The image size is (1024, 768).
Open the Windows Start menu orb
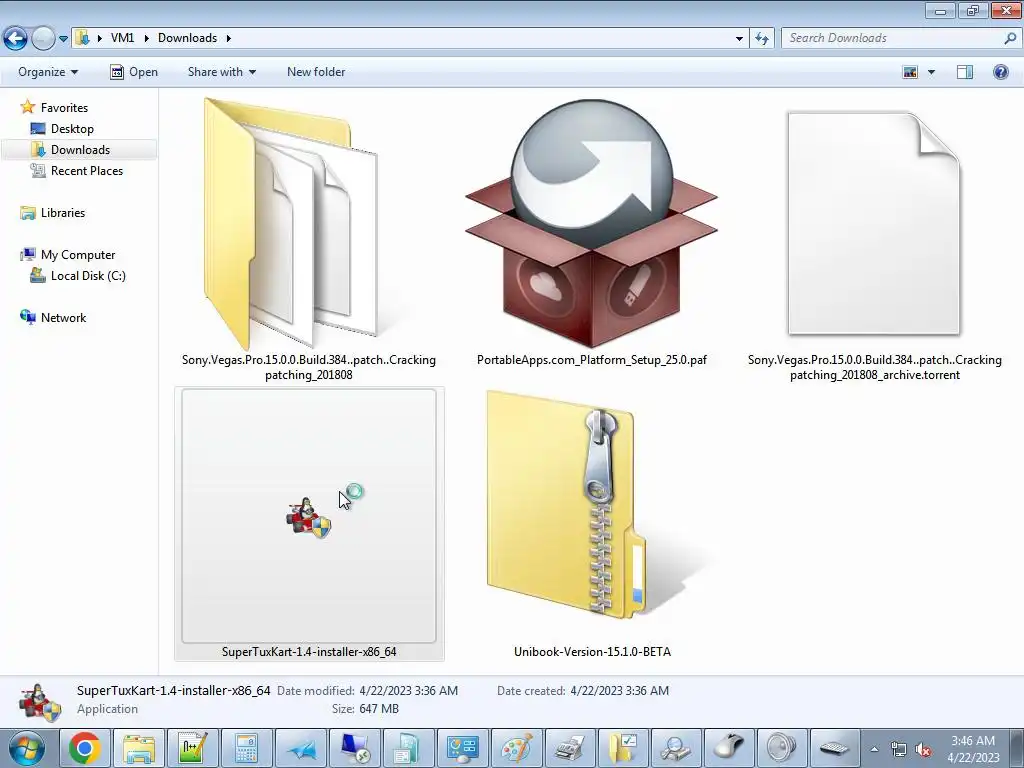click(x=27, y=748)
